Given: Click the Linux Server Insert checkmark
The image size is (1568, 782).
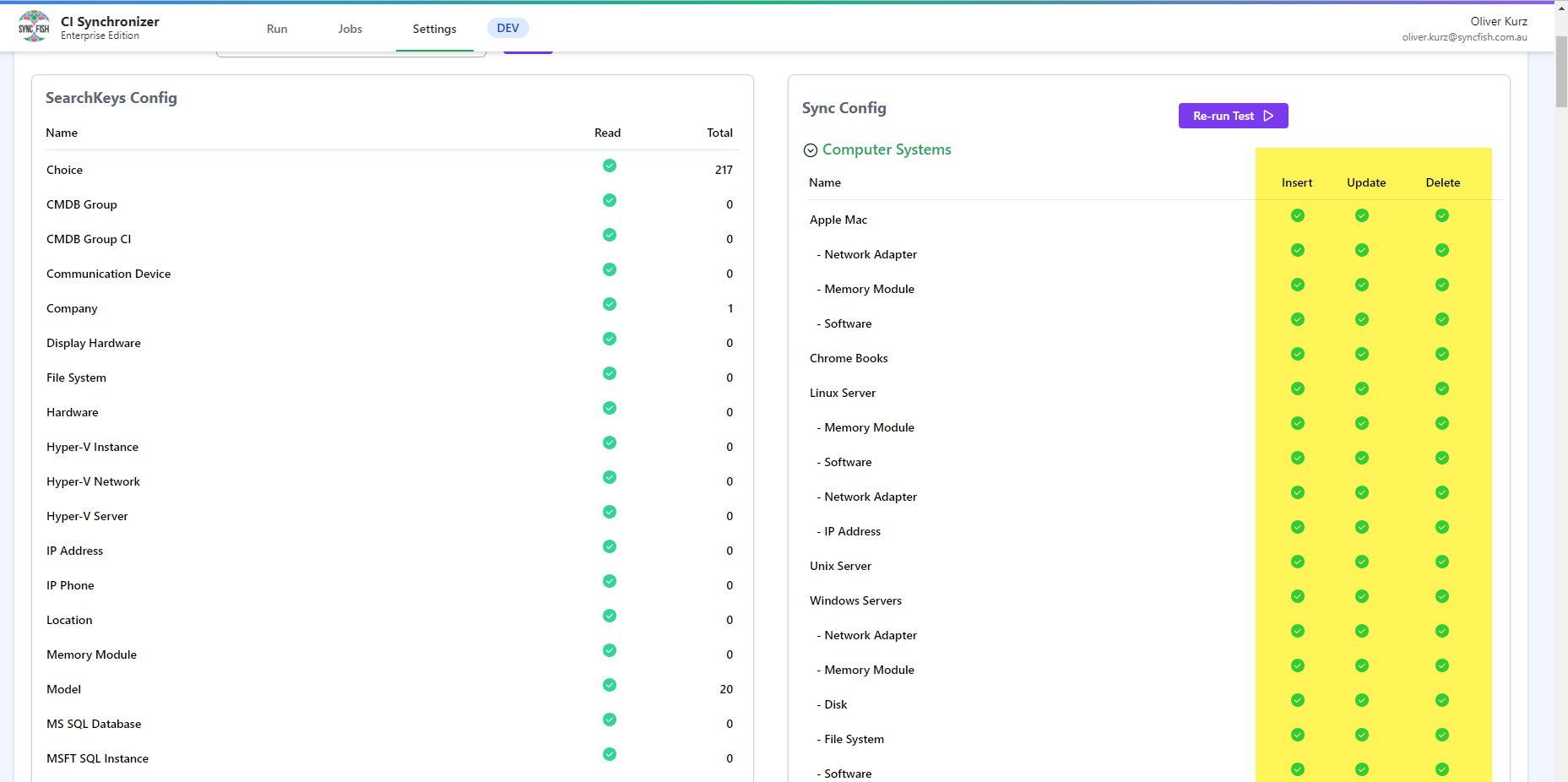Looking at the screenshot, I should 1298,388.
